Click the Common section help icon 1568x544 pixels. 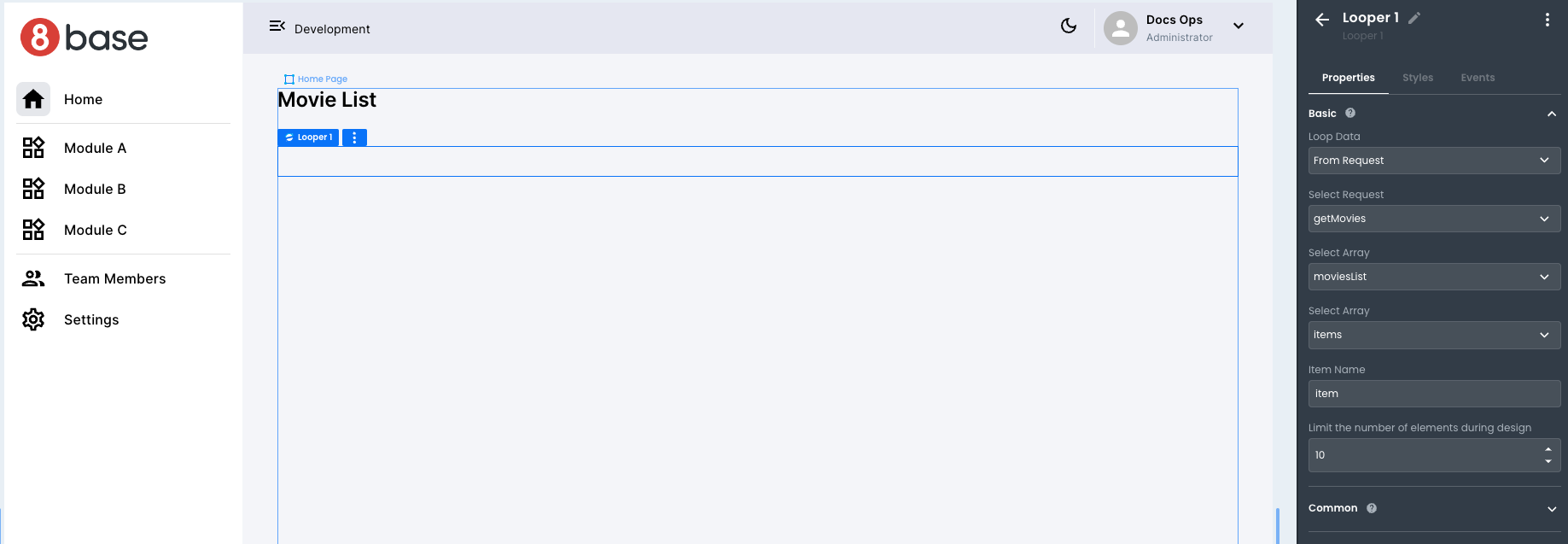pos(1372,508)
